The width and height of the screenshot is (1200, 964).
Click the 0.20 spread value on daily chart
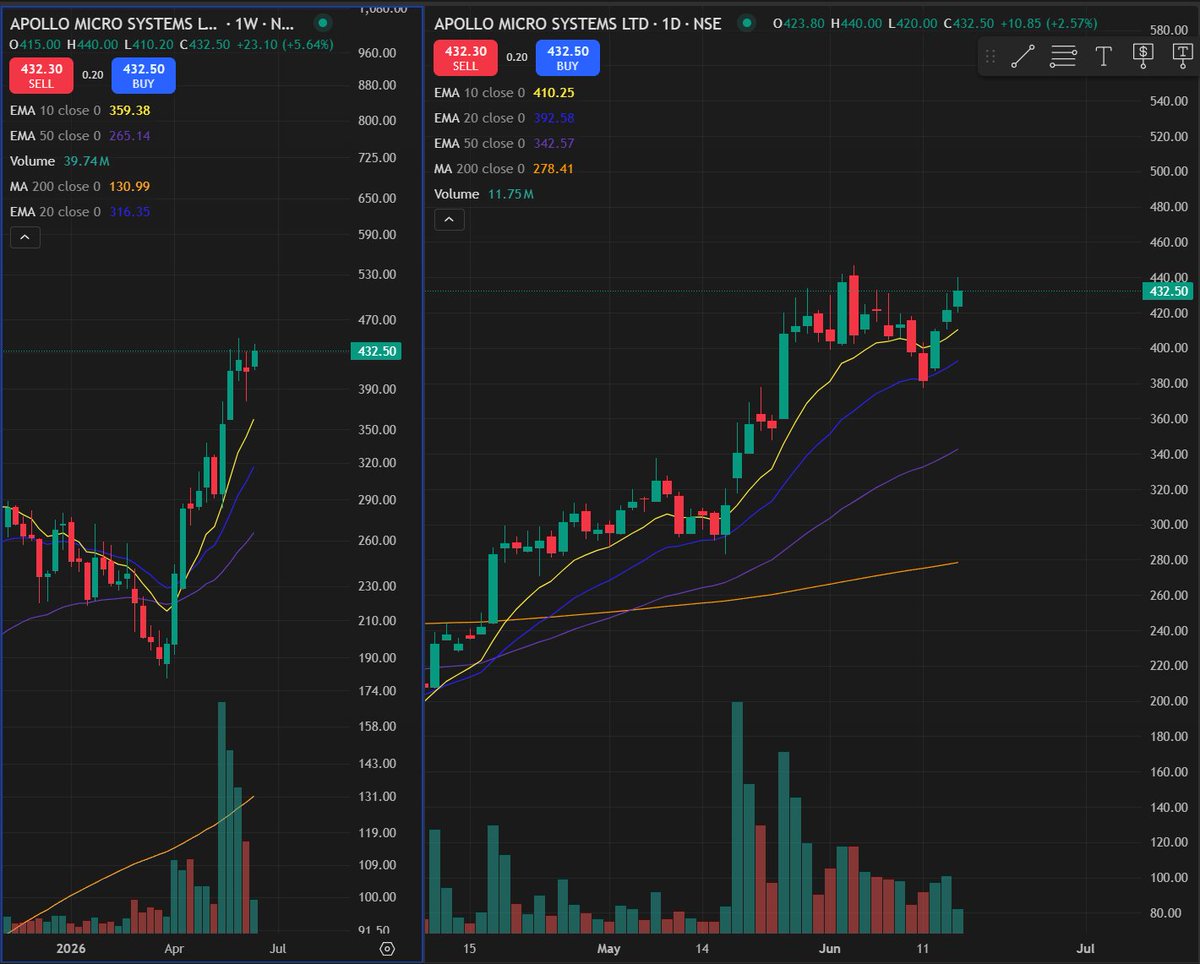pos(516,57)
